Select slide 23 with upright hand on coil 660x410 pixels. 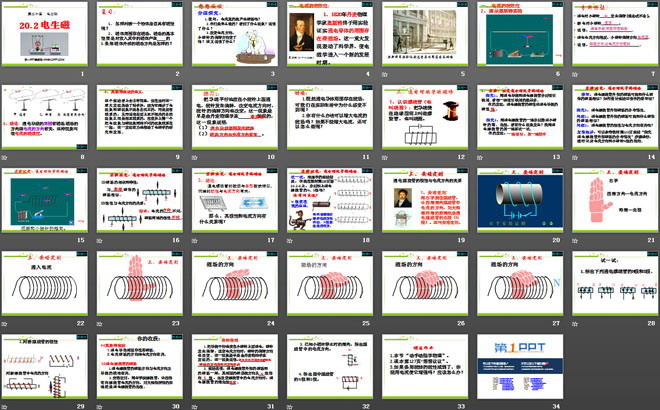[x=140, y=284]
